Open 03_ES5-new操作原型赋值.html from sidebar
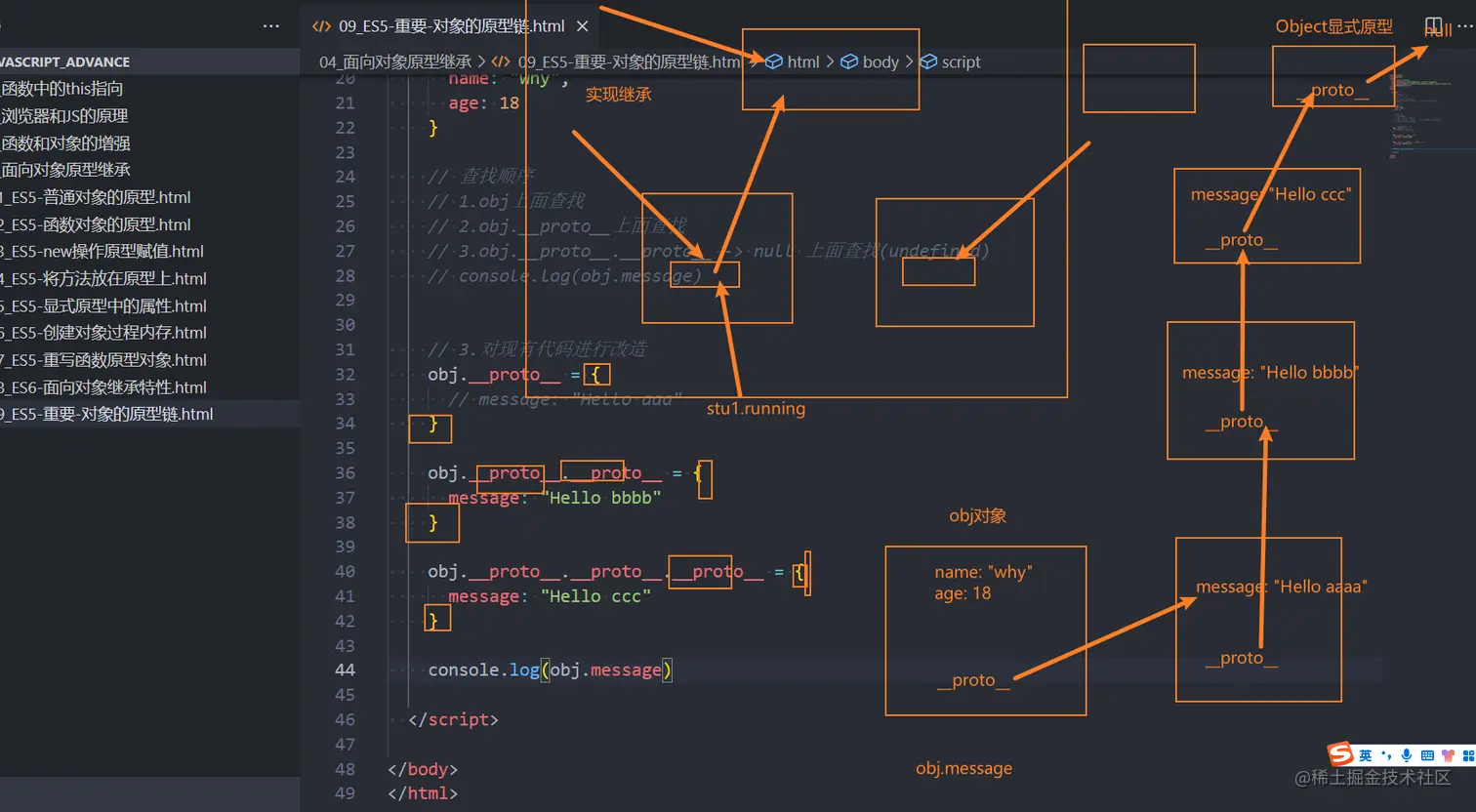 click(102, 251)
